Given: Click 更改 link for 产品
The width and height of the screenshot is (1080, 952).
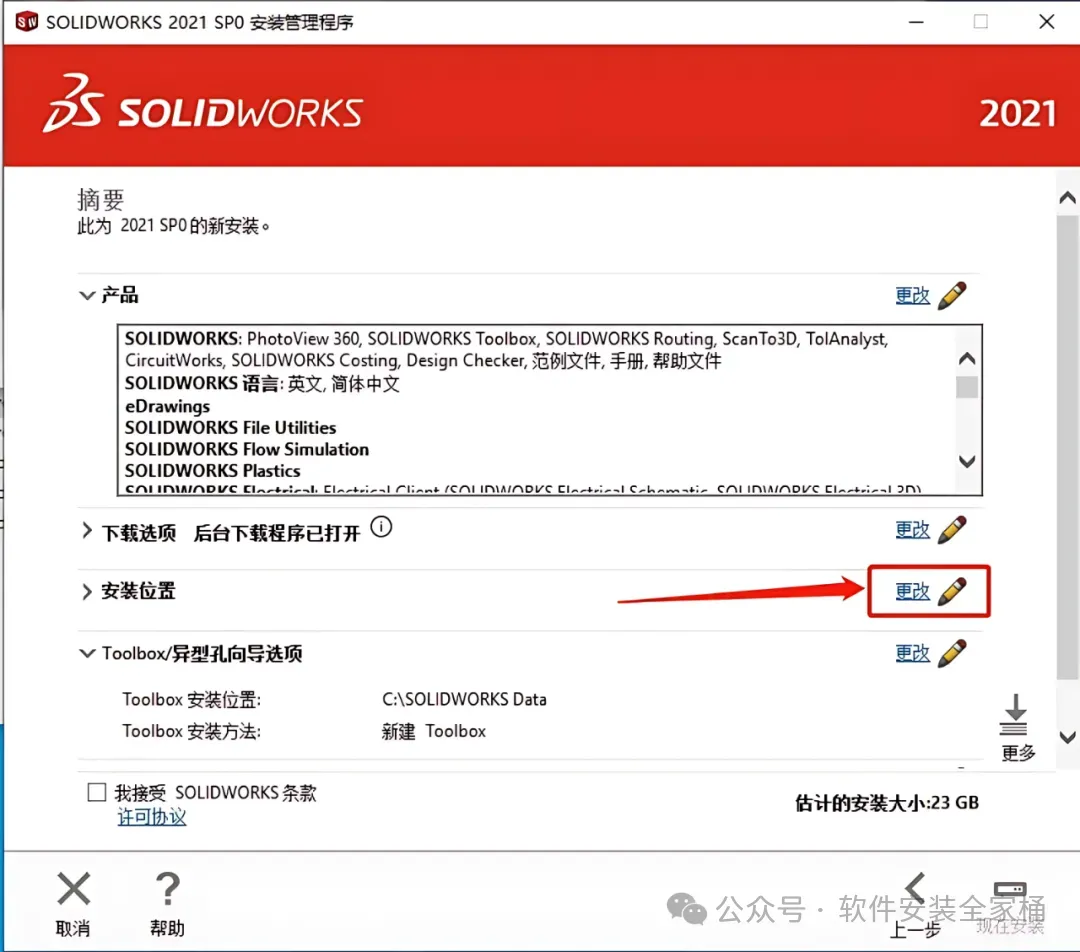Looking at the screenshot, I should click(913, 296).
